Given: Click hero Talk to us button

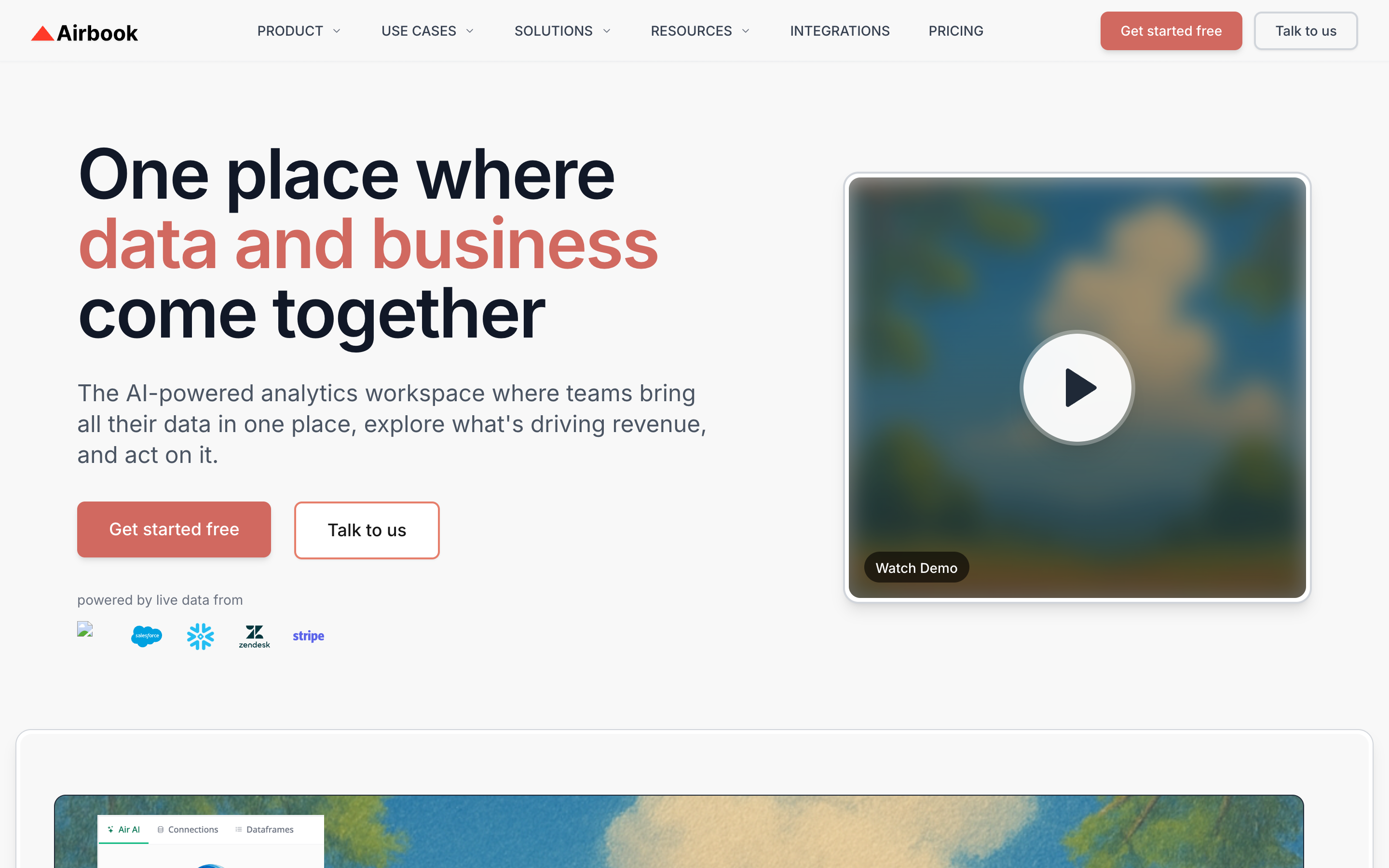Looking at the screenshot, I should [x=367, y=530].
